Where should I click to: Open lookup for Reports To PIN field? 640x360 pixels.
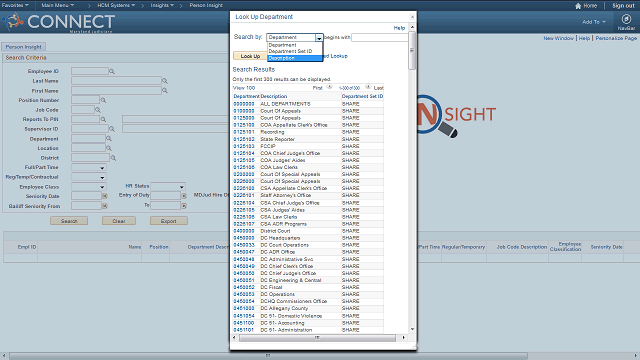click(x=103, y=119)
